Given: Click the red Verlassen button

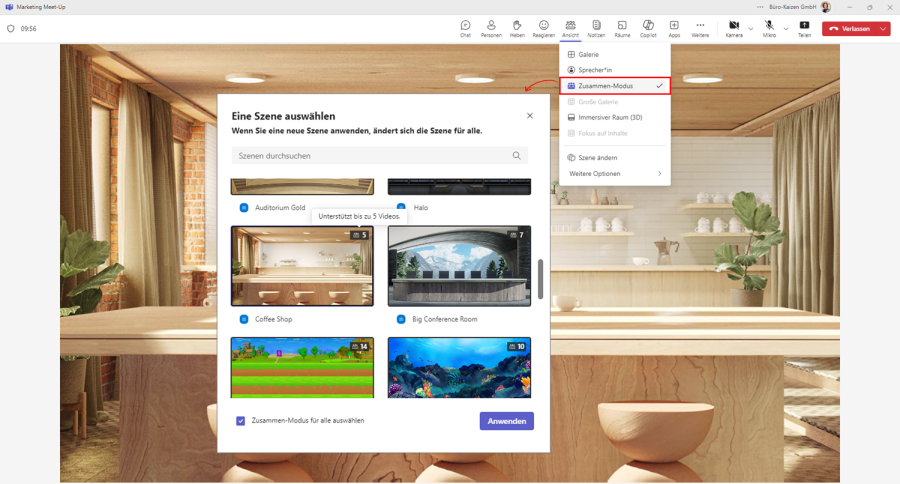Looking at the screenshot, I should (x=849, y=29).
